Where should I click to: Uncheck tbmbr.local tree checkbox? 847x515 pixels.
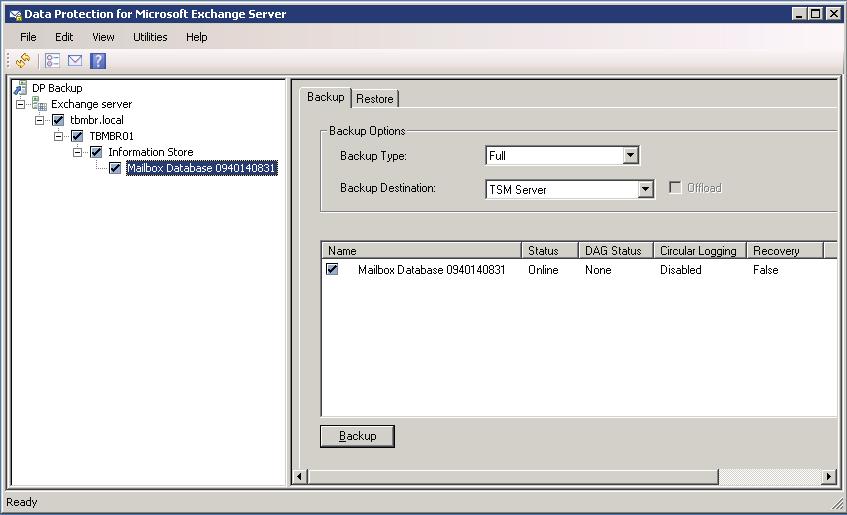[58, 120]
